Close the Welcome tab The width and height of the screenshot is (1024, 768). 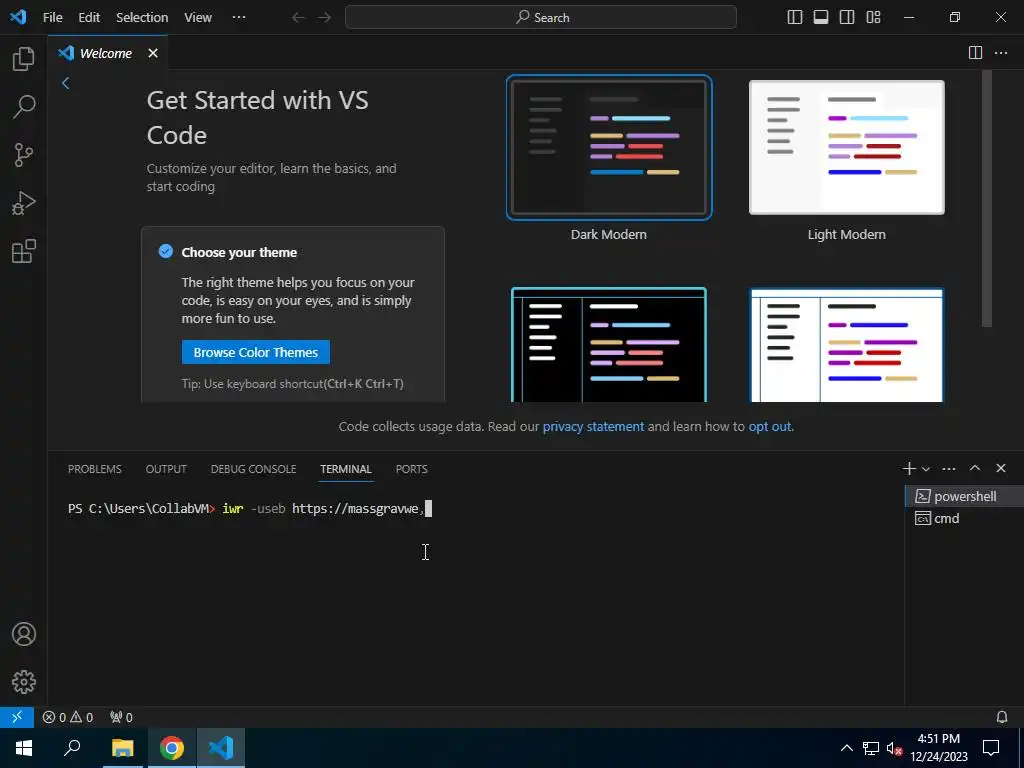pos(153,53)
